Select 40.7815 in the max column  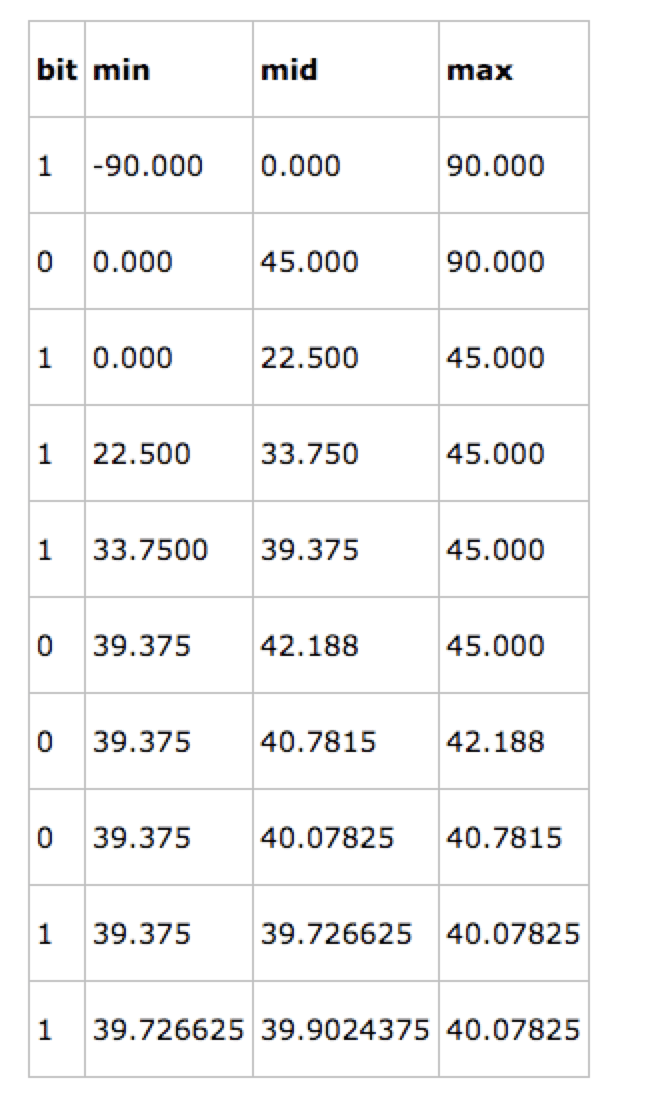pos(504,838)
